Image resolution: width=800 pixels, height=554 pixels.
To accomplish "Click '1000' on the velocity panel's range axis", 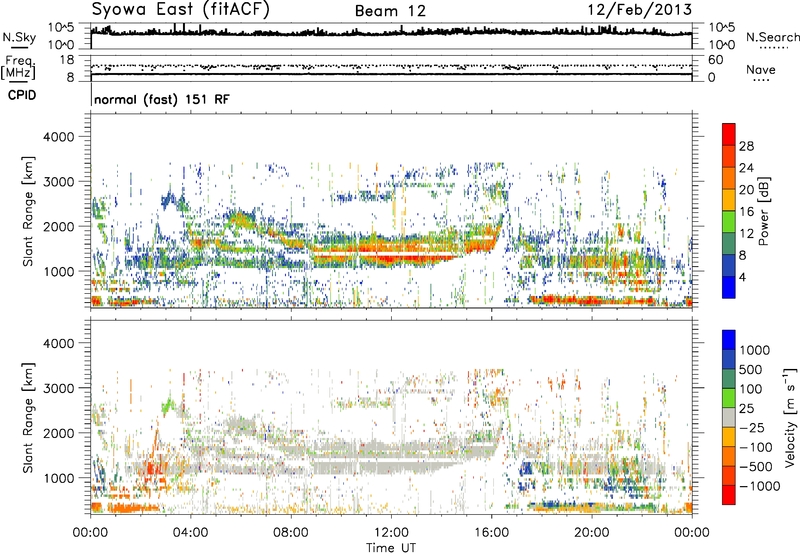I will point(58,478).
